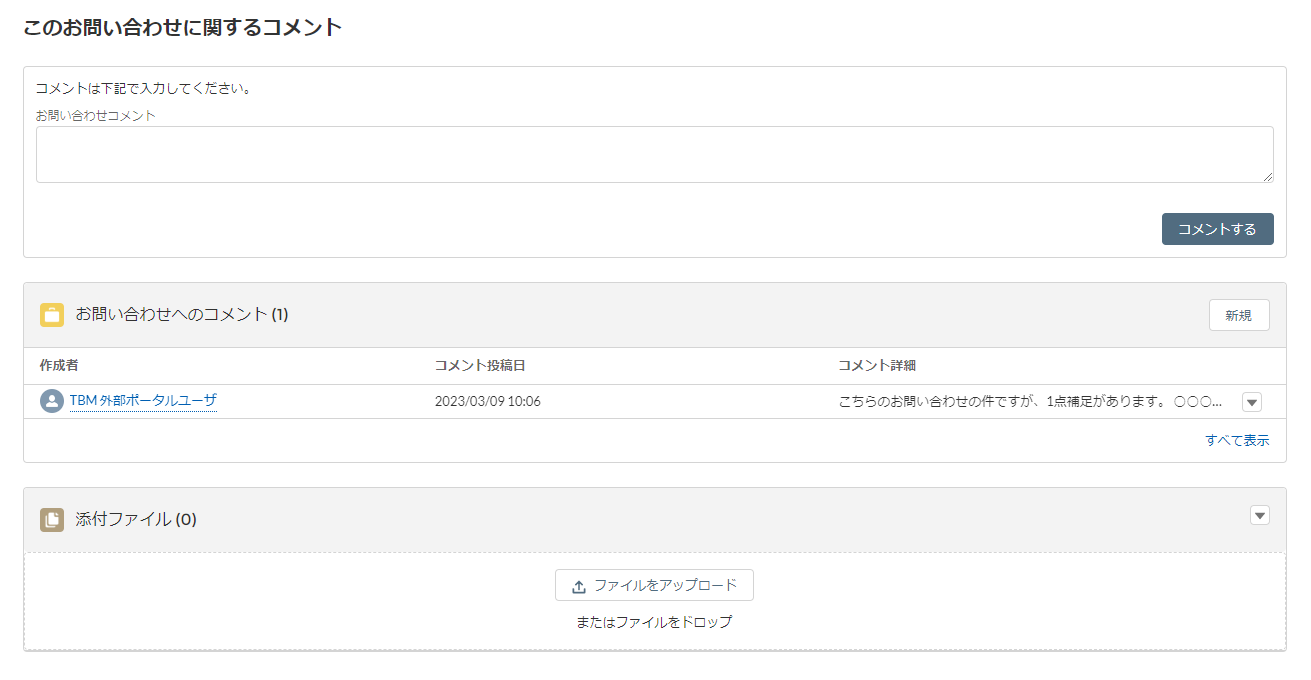The width and height of the screenshot is (1311, 680).
Task: Open the TBM 外部ポータルユーザ profile link
Action: [143, 401]
